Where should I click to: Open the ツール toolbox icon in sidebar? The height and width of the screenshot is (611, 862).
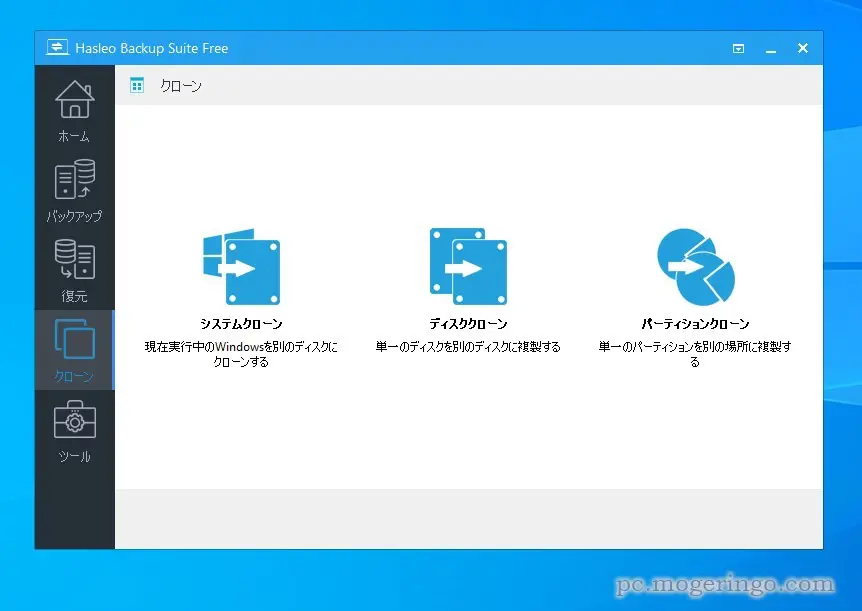75,419
